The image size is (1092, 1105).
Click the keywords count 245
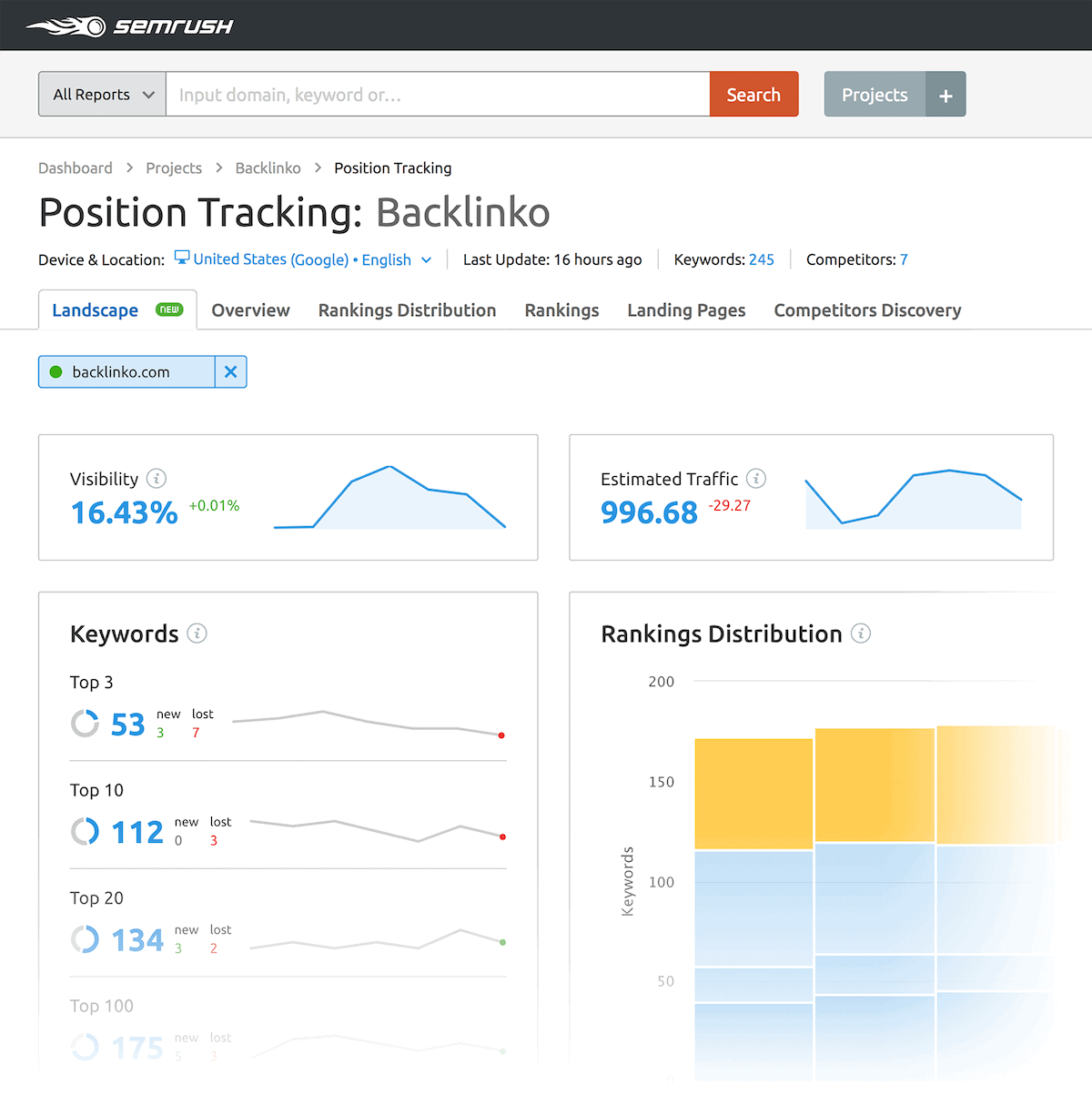762,259
